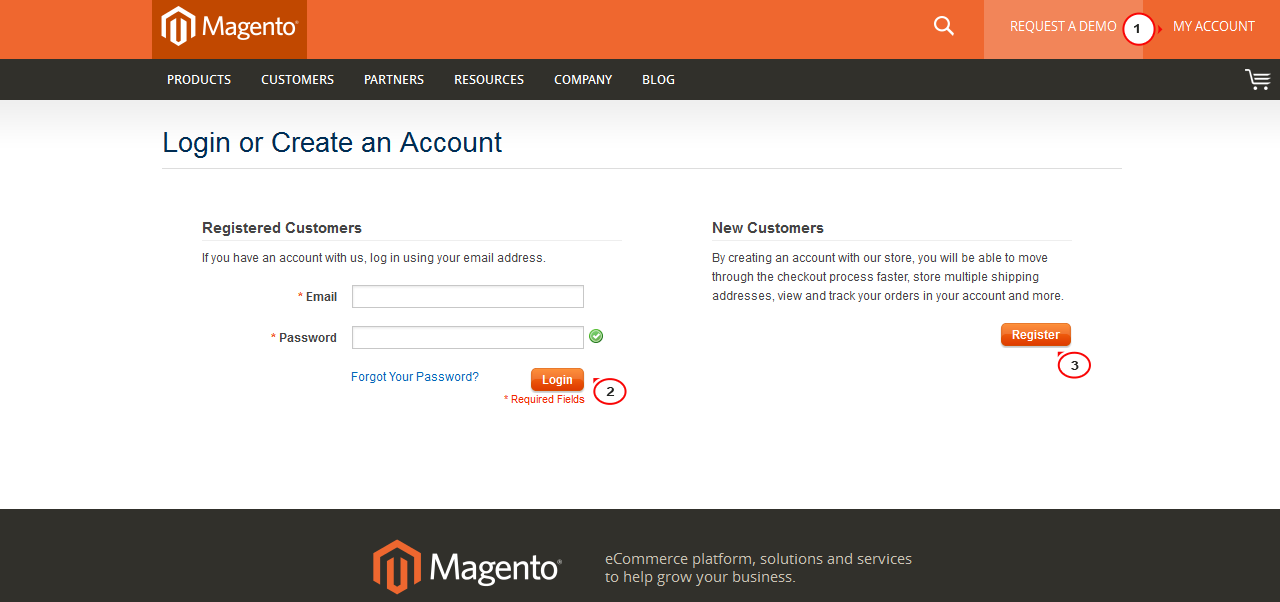This screenshot has height=602, width=1280.
Task: Open the search magnifier icon
Action: pyautogui.click(x=943, y=26)
